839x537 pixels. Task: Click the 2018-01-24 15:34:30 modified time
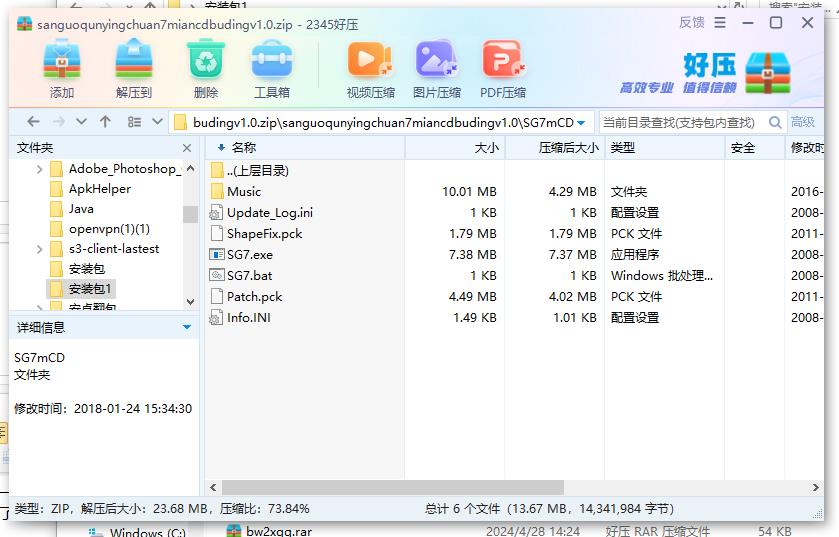point(133,409)
